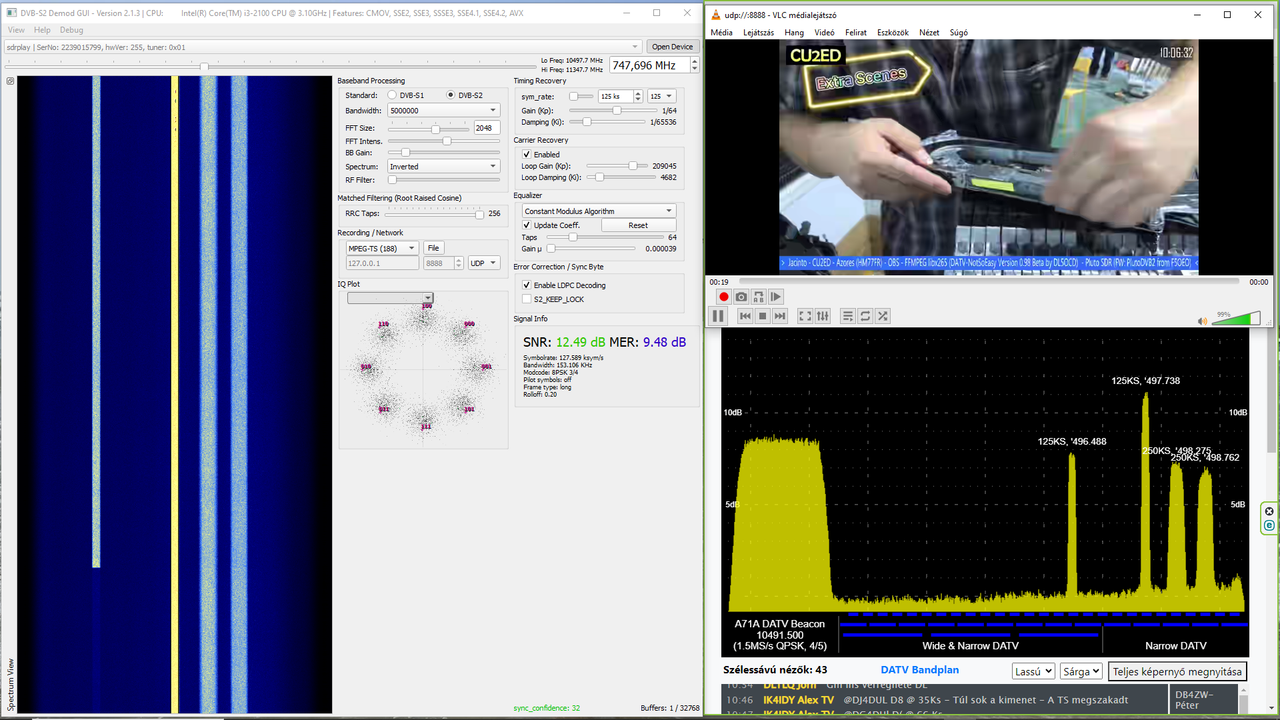1280x720 pixels.
Task: Open Lejátszás menu in VLC
Action: (x=758, y=33)
